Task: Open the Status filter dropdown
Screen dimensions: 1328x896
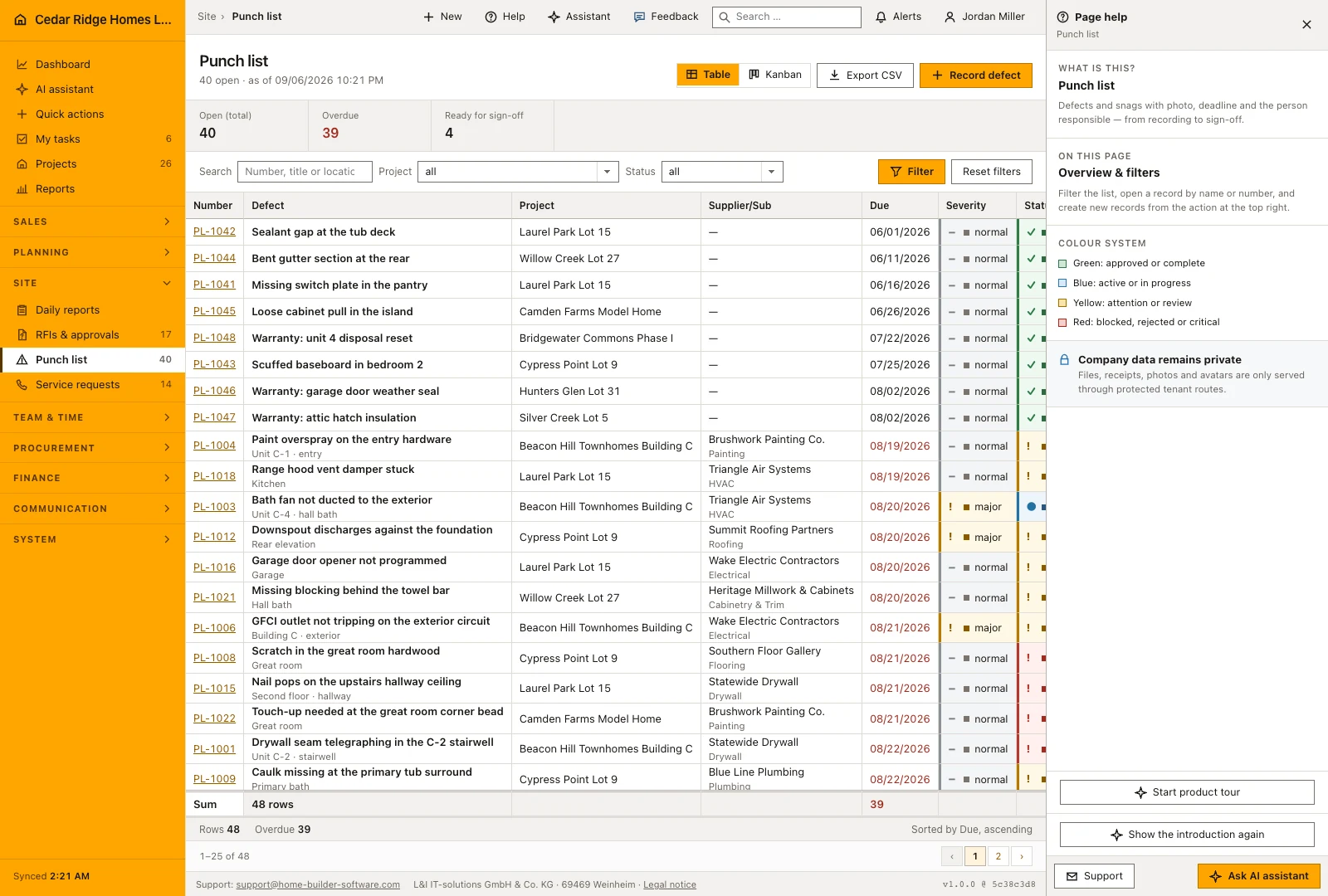Action: [722, 172]
